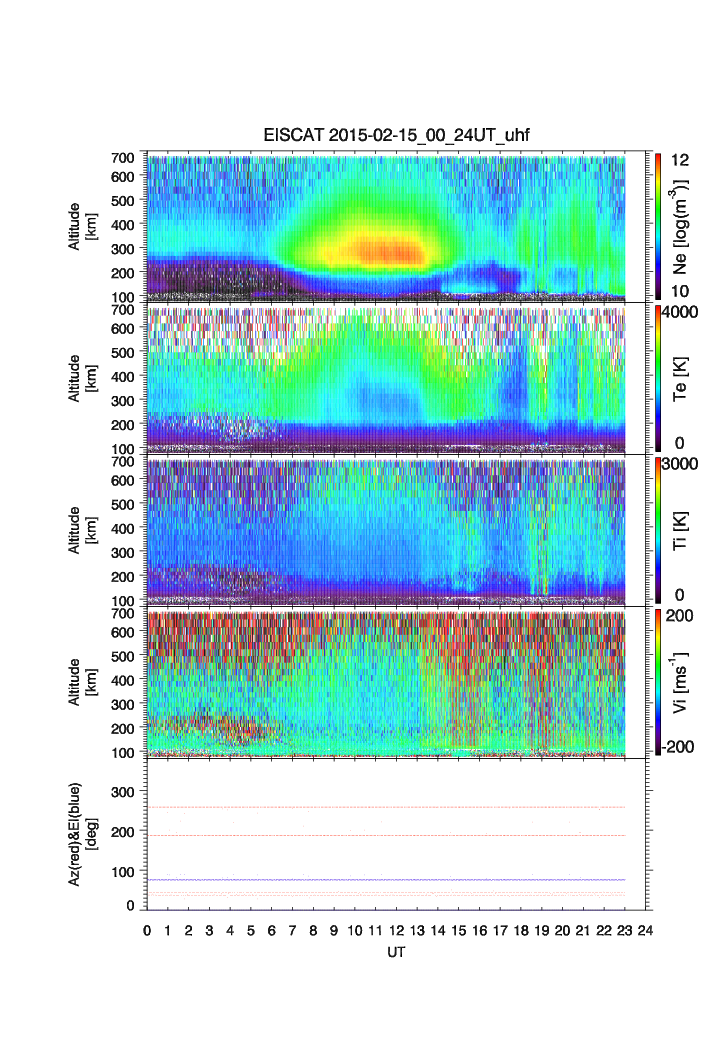The width and height of the screenshot is (708, 1062).
Task: Click the '100' altitude tick of Vi panel
Action: pos(123,752)
